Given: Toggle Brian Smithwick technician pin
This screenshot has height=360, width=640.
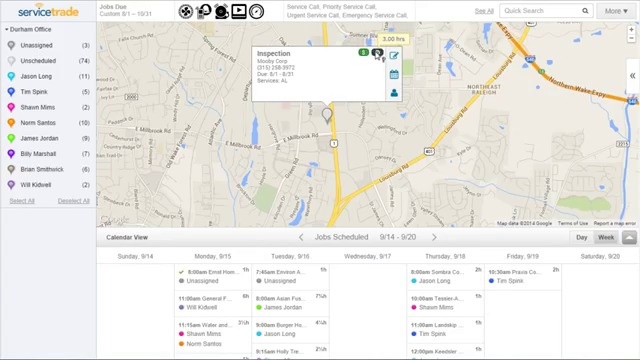Looking at the screenshot, I should coord(11,169).
